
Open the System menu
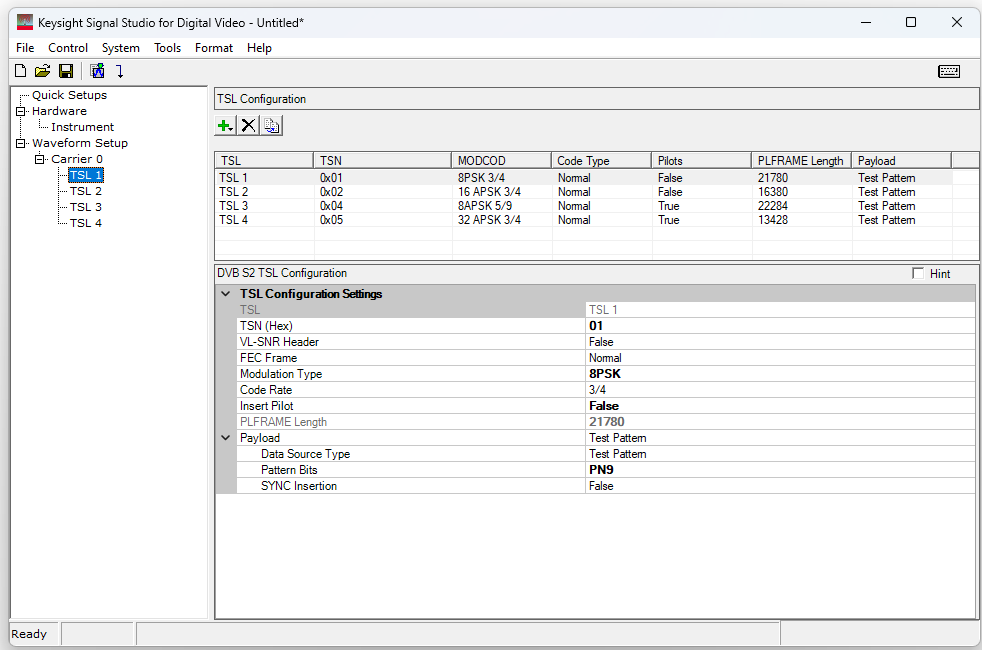point(121,48)
